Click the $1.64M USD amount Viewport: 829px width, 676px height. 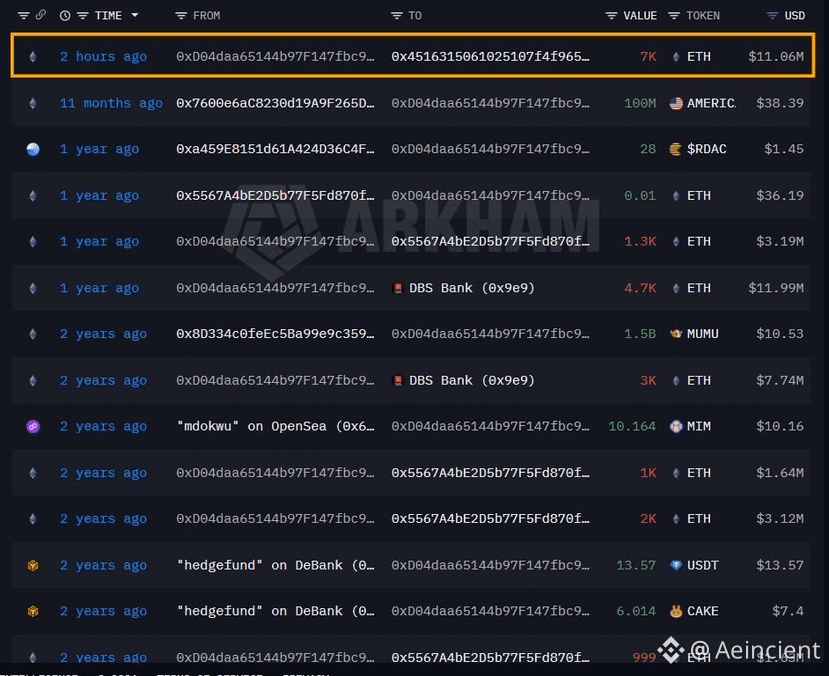coord(780,473)
